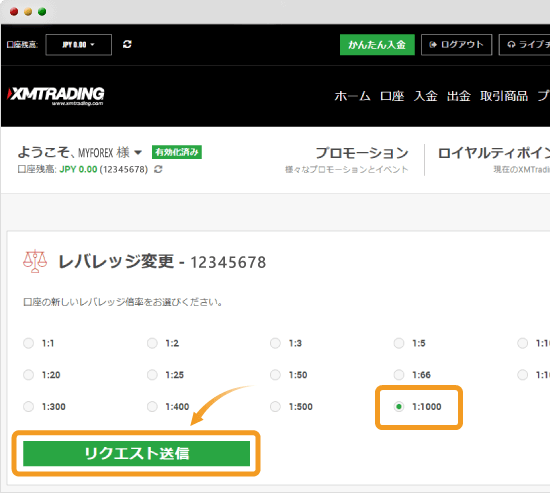This screenshot has width=550, height=493.
Task: Click the macOS green maximize window button
Action: [x=42, y=12]
